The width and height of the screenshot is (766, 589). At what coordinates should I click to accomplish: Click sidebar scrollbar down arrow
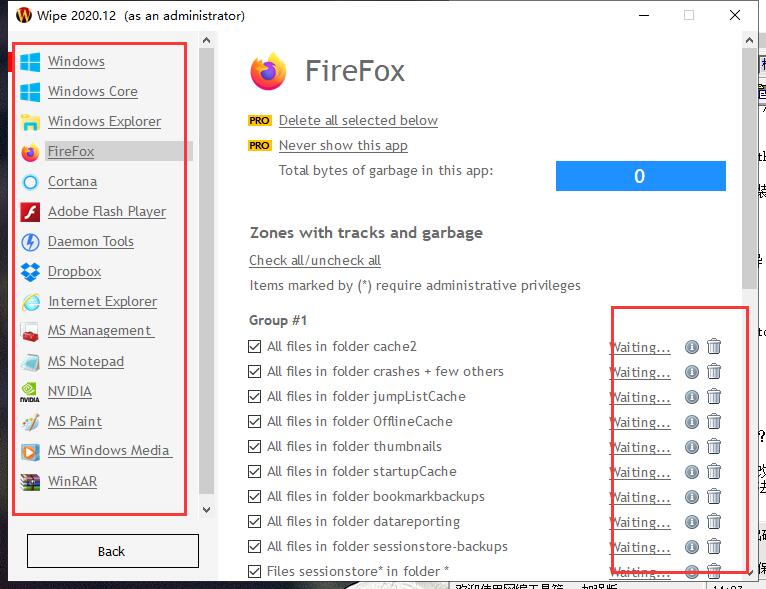click(x=207, y=510)
